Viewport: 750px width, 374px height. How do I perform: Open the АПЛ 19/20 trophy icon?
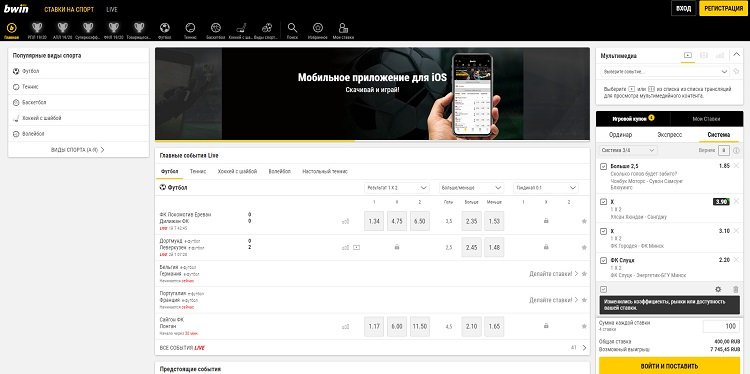tap(63, 28)
